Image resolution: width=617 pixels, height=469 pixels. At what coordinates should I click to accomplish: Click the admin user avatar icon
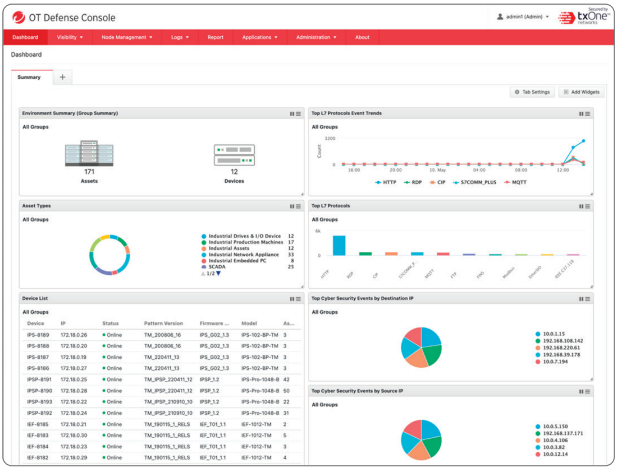(x=500, y=17)
